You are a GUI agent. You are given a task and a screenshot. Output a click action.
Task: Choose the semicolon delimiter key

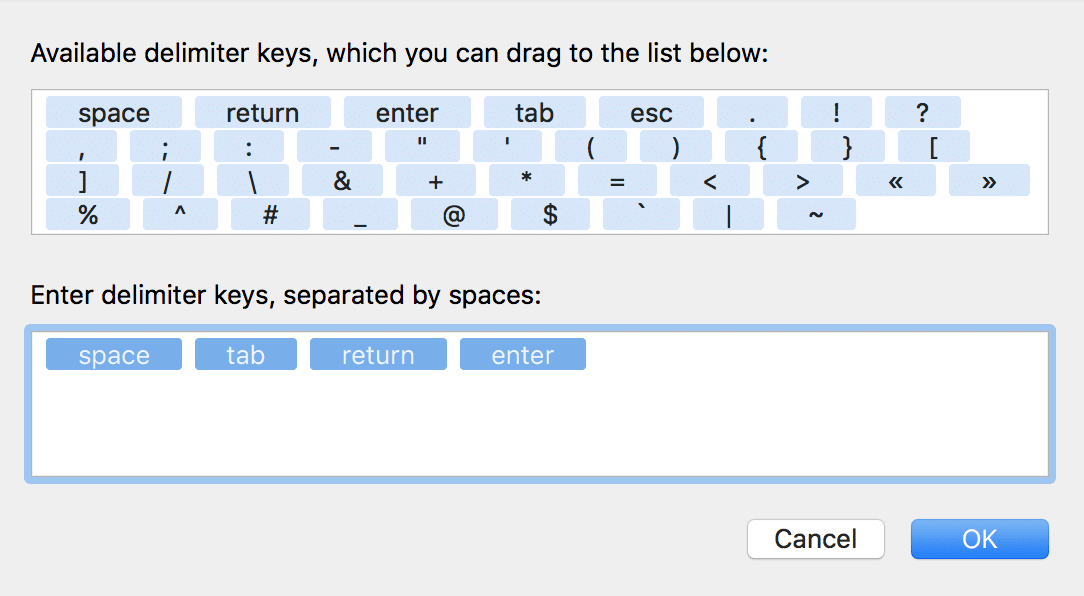pos(165,147)
